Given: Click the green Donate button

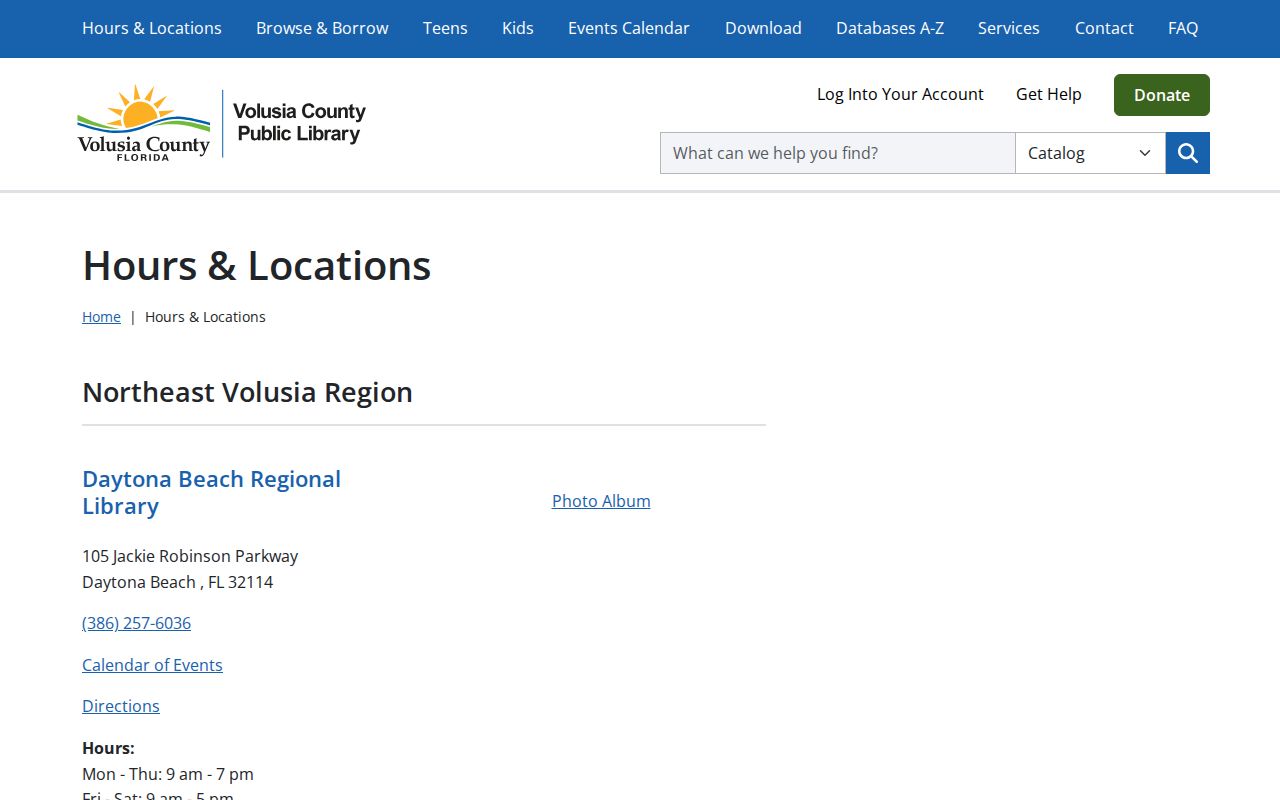Looking at the screenshot, I should (x=1162, y=95).
